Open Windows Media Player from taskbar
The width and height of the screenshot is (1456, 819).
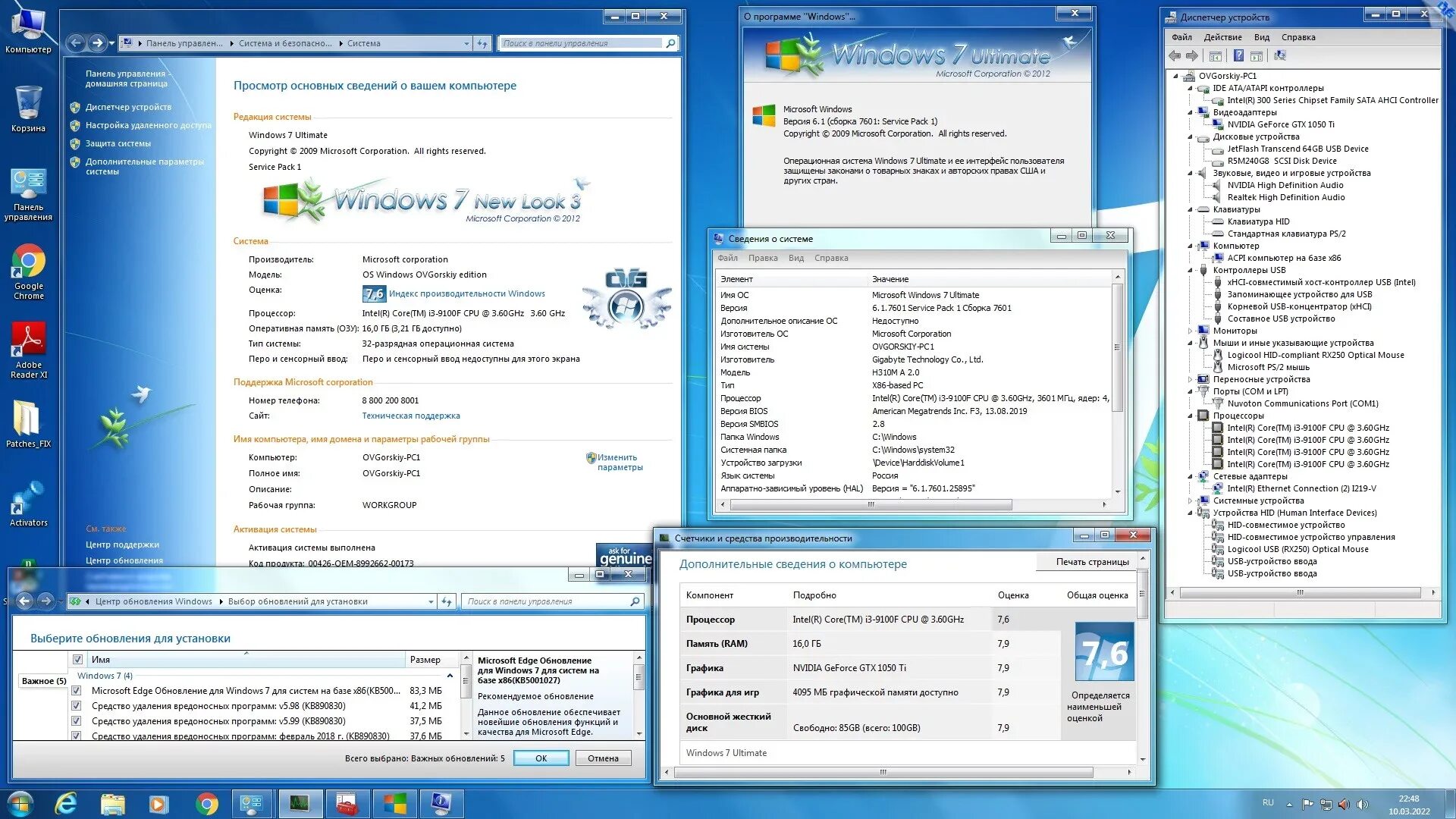tap(158, 803)
